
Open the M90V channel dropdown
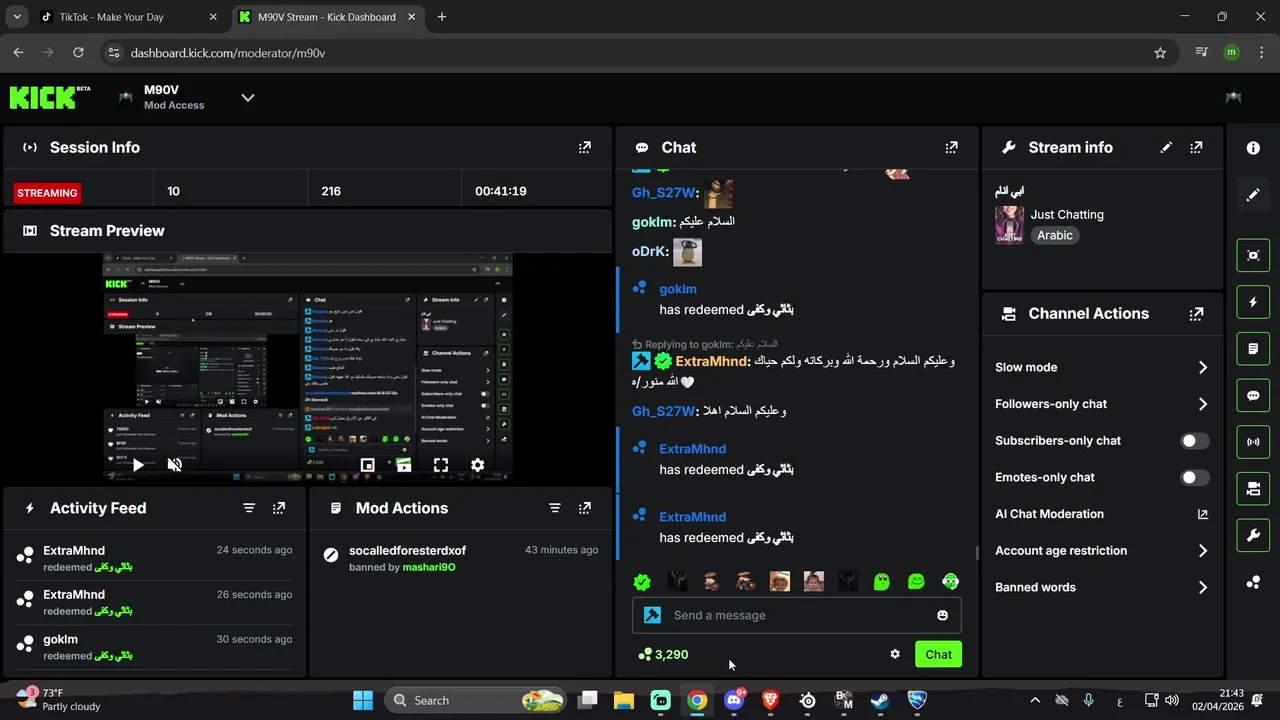[x=248, y=97]
